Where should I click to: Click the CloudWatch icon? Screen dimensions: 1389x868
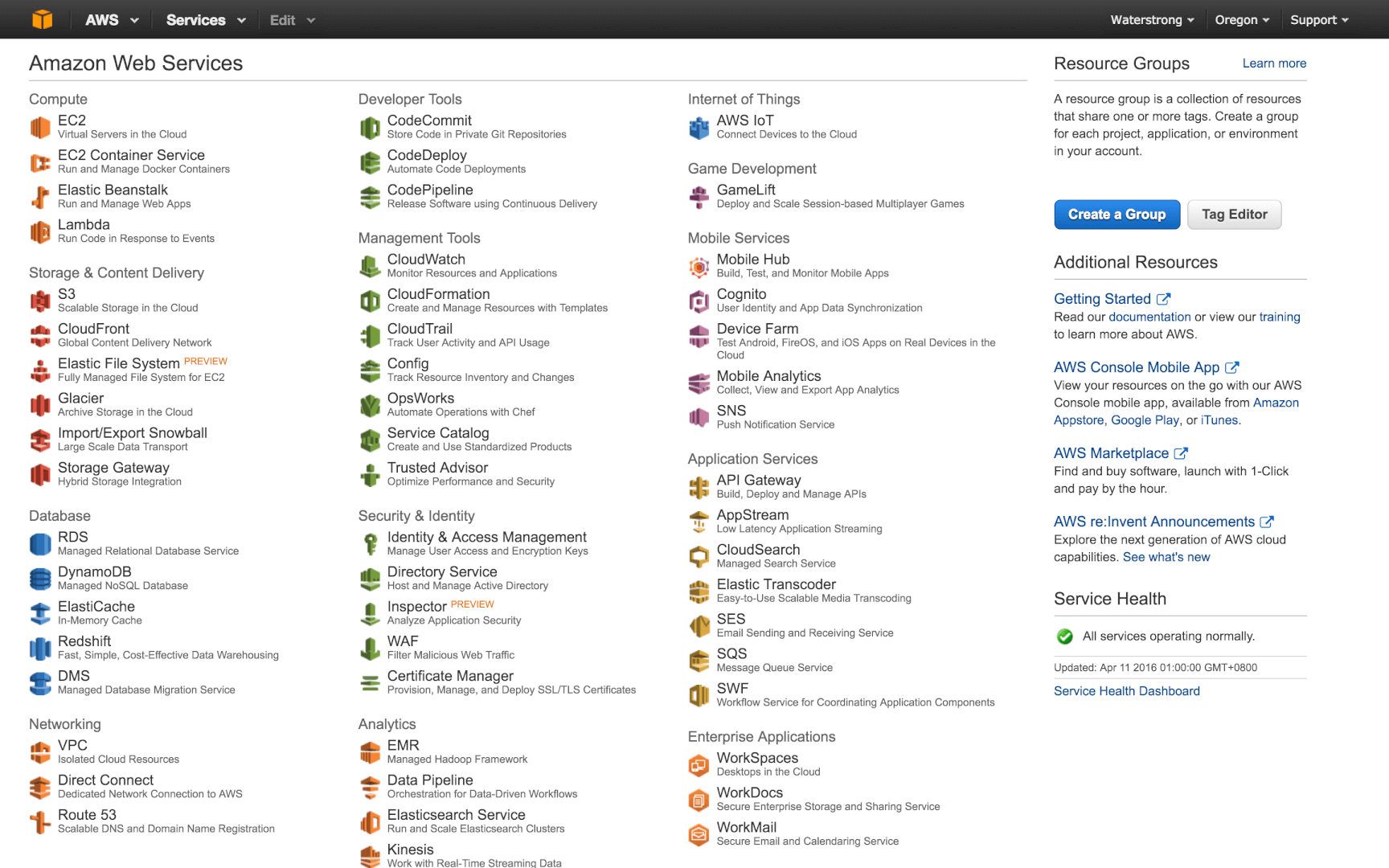[370, 266]
